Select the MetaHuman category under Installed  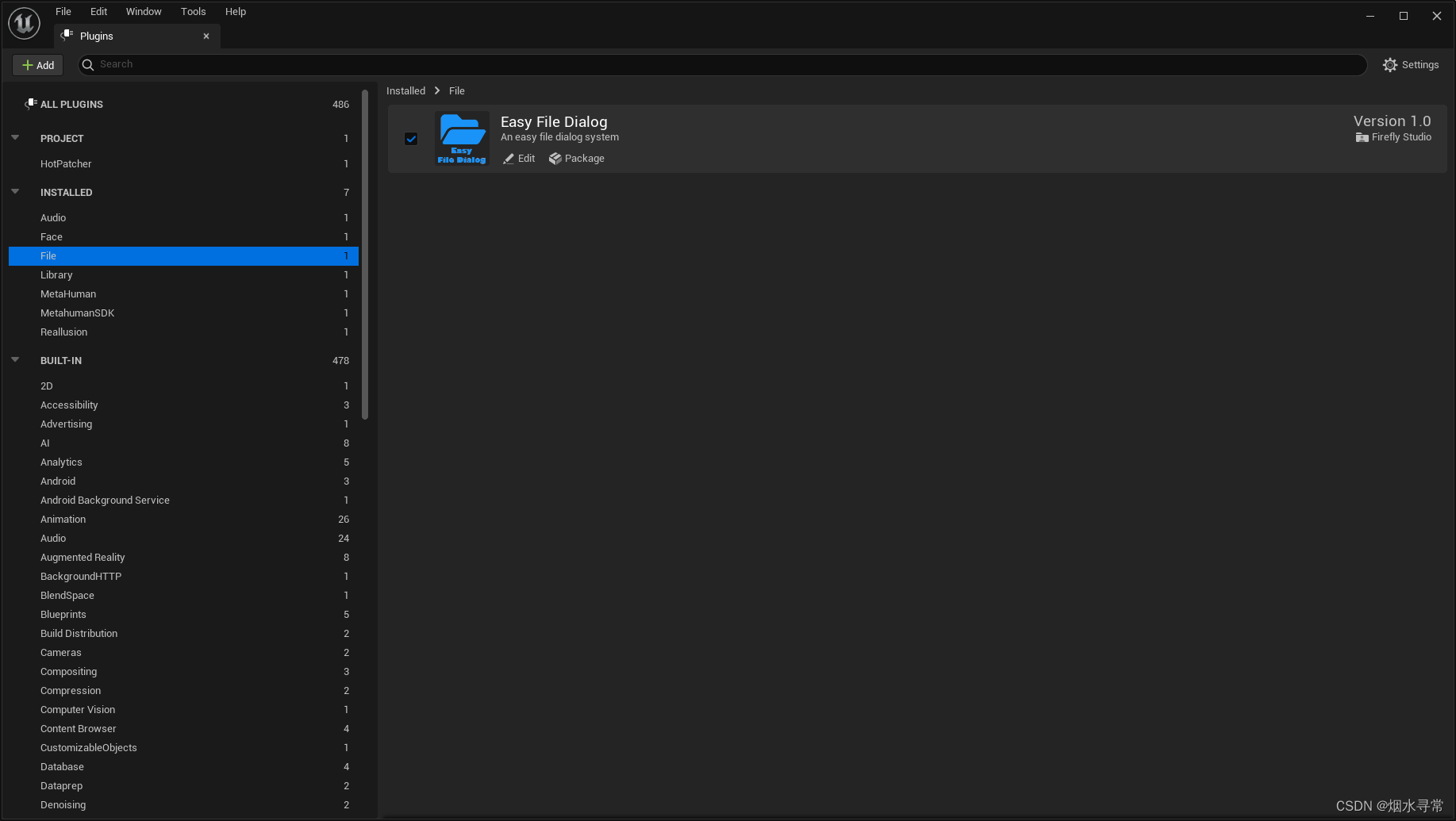pos(68,293)
